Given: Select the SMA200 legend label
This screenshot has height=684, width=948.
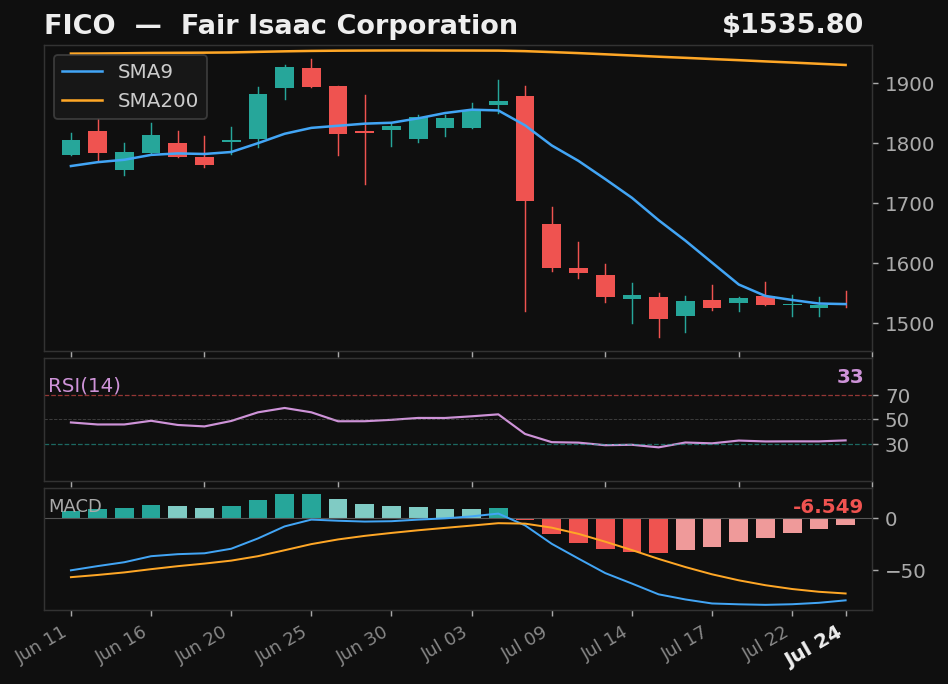Looking at the screenshot, I should point(157,100).
